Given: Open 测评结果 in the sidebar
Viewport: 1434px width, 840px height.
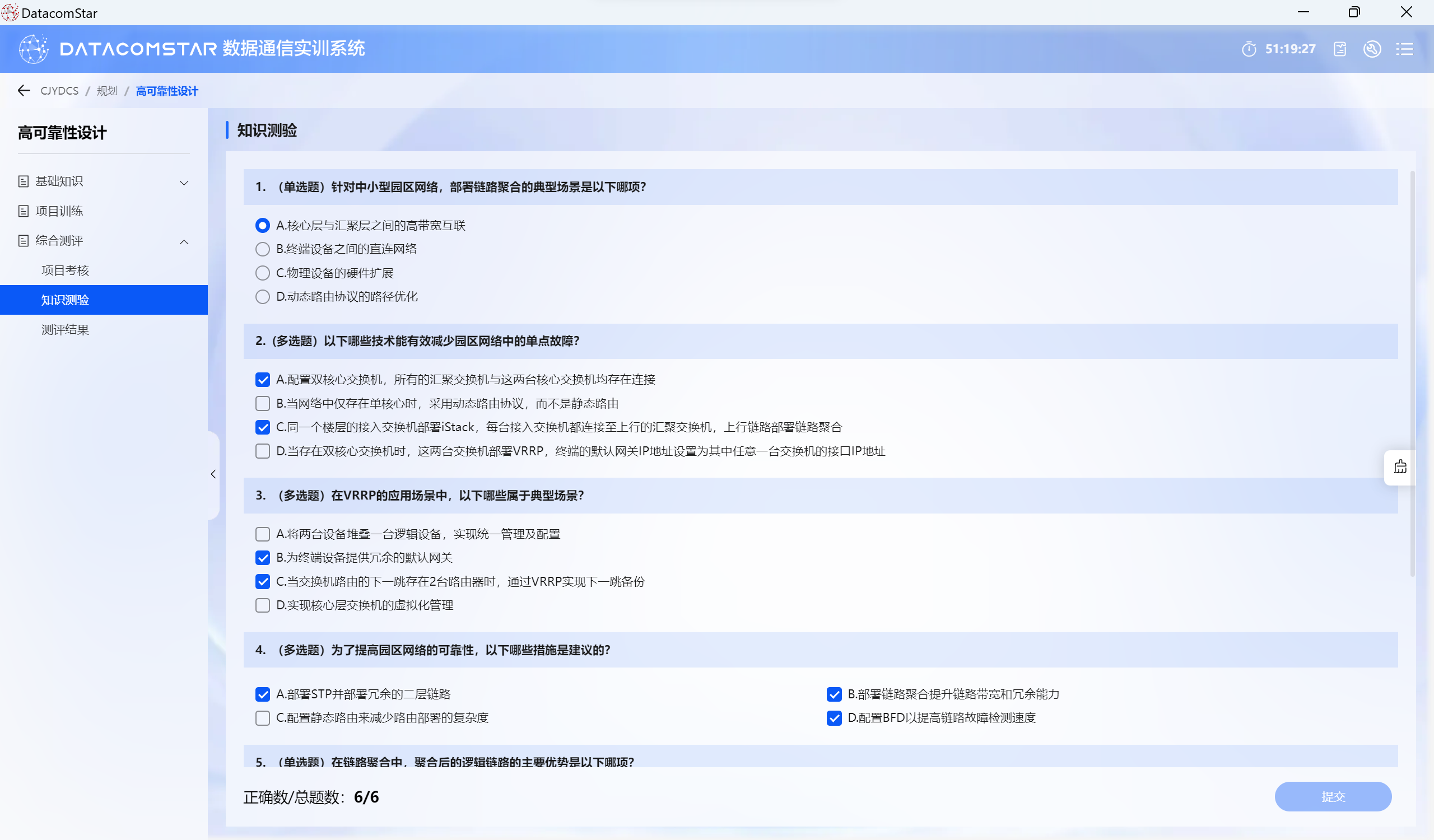Looking at the screenshot, I should click(x=66, y=330).
